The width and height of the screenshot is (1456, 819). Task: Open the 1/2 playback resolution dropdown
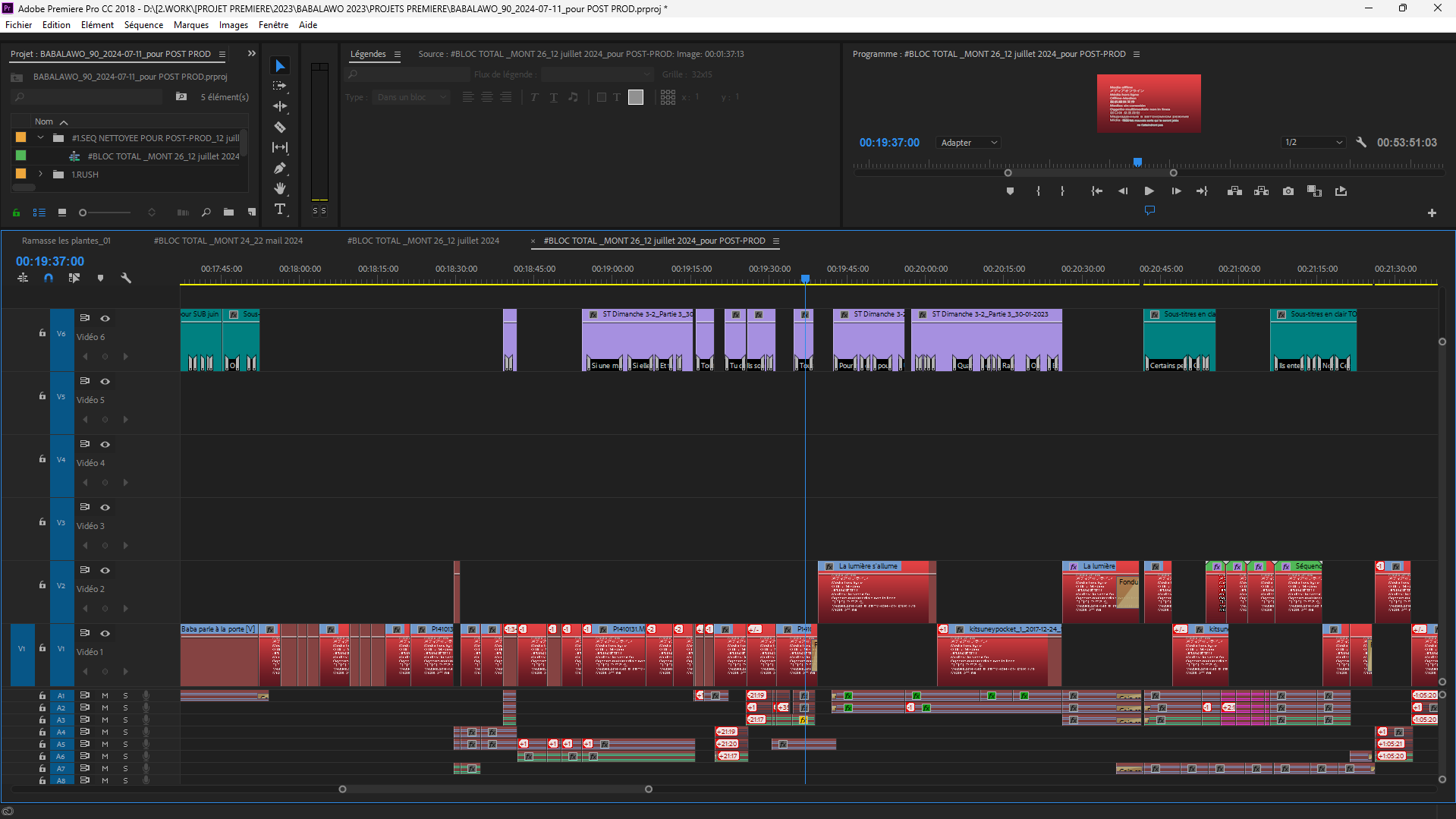point(1313,143)
